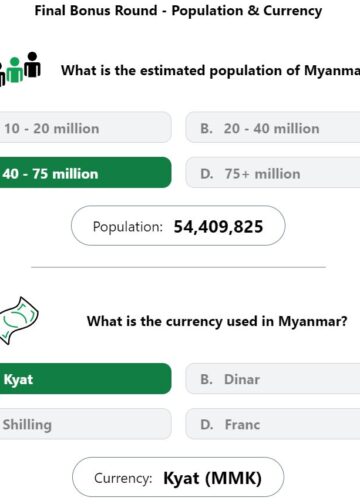Click the Population 54,409,825 result pill
This screenshot has height=504, width=360.
pyautogui.click(x=178, y=226)
